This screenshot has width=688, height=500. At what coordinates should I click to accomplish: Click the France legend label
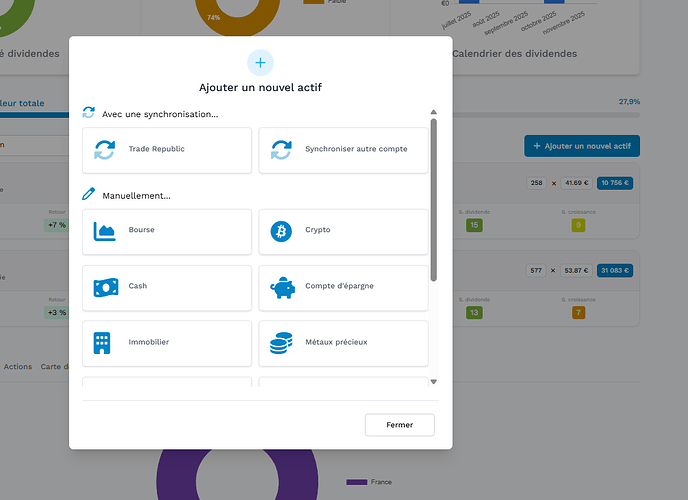point(381,482)
